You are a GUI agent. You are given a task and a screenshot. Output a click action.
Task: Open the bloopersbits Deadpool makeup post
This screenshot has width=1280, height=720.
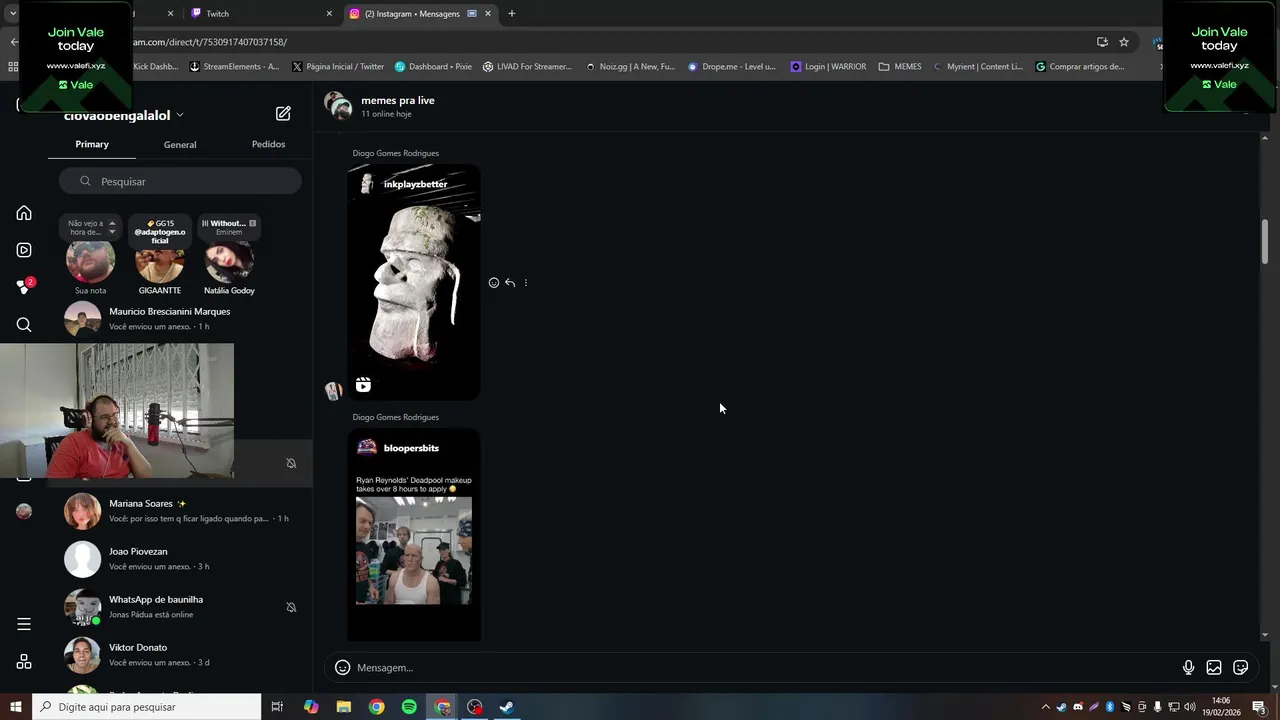[x=414, y=534]
